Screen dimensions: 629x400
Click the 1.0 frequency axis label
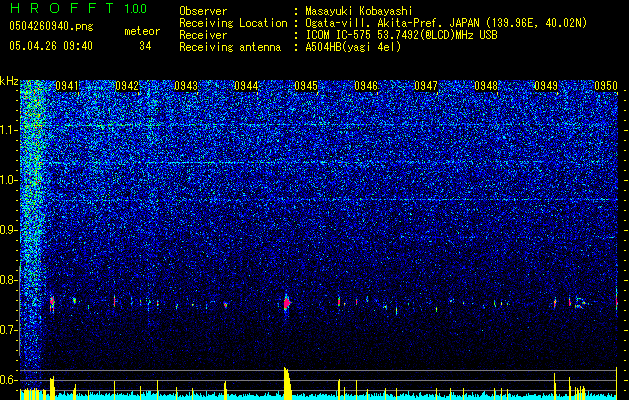[8, 180]
